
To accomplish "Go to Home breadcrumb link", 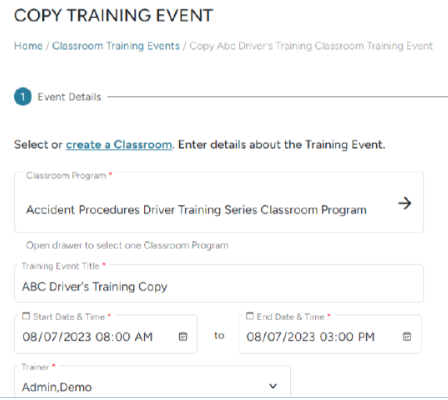I will pyautogui.click(x=28, y=46).
